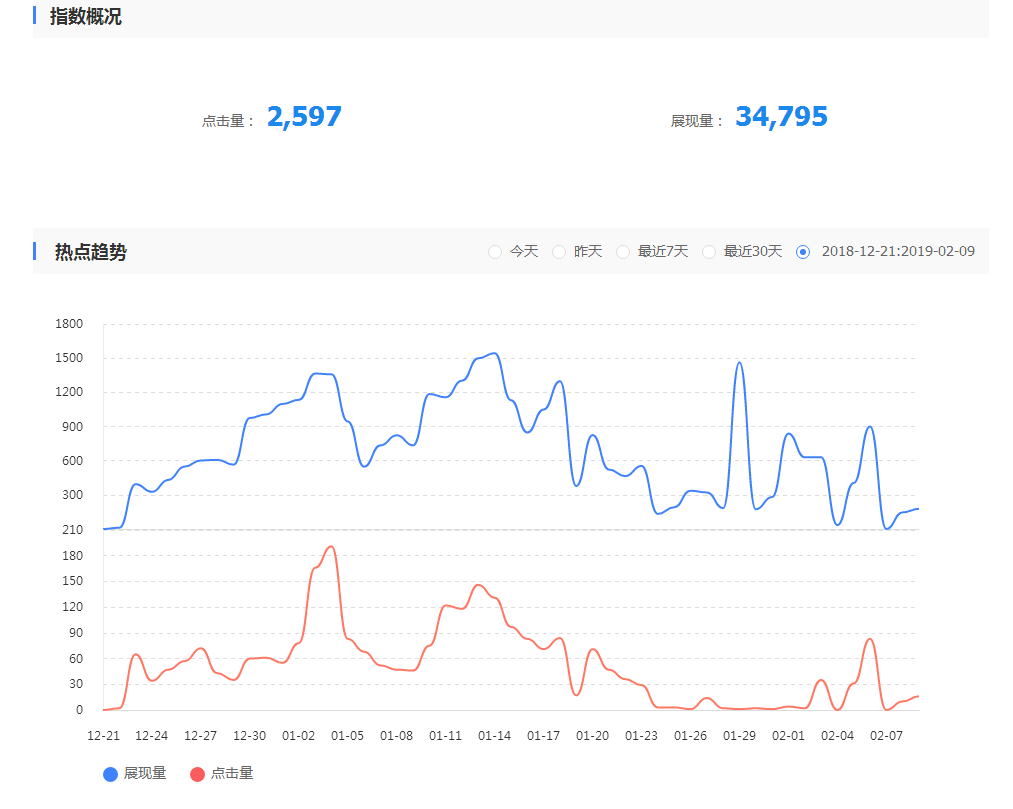
Task: Click the 34,795 impressions value
Action: (781, 117)
